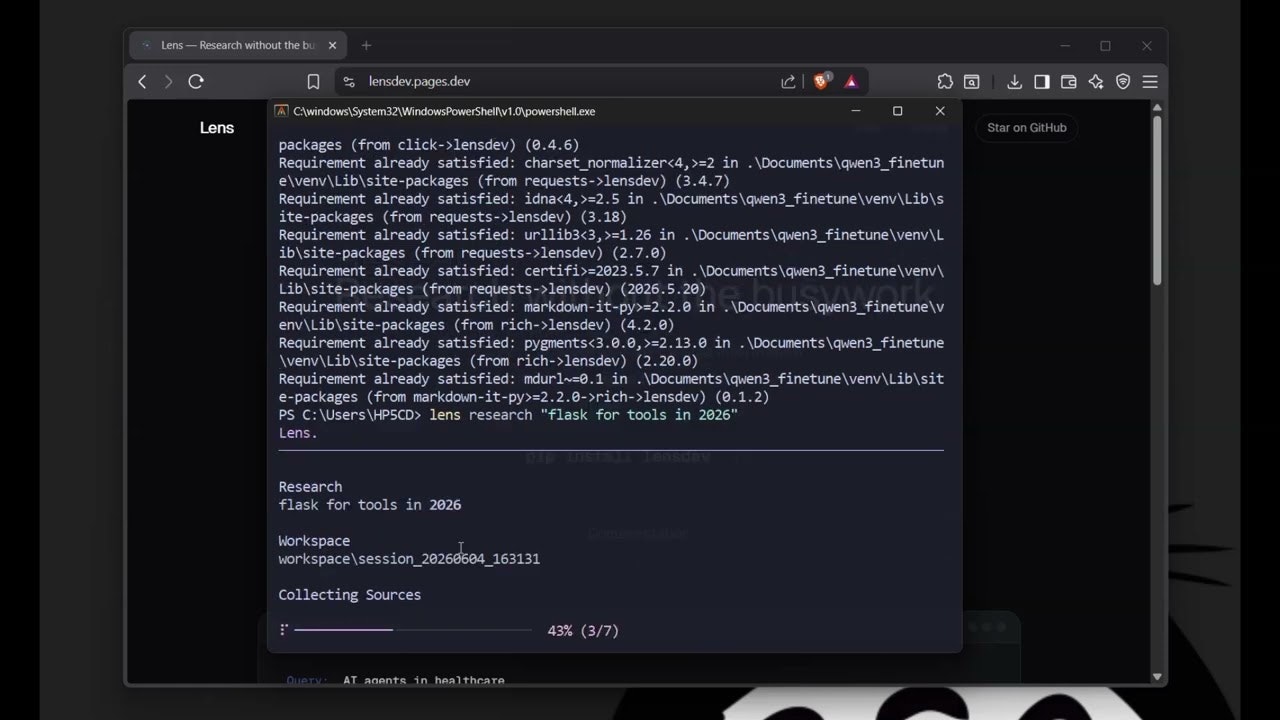Open the Brave Shields lion icon
Image resolution: width=1280 pixels, height=720 pixels.
(x=821, y=82)
